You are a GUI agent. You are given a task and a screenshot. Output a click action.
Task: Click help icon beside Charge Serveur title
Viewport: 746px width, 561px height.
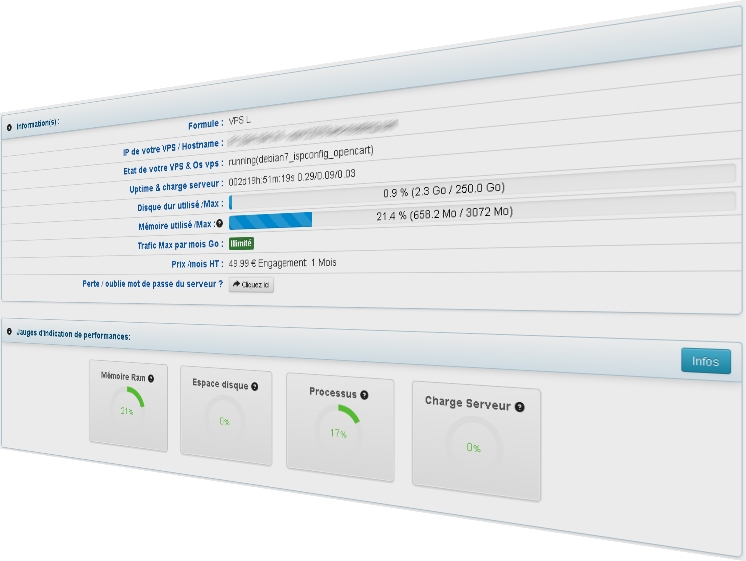tap(519, 406)
